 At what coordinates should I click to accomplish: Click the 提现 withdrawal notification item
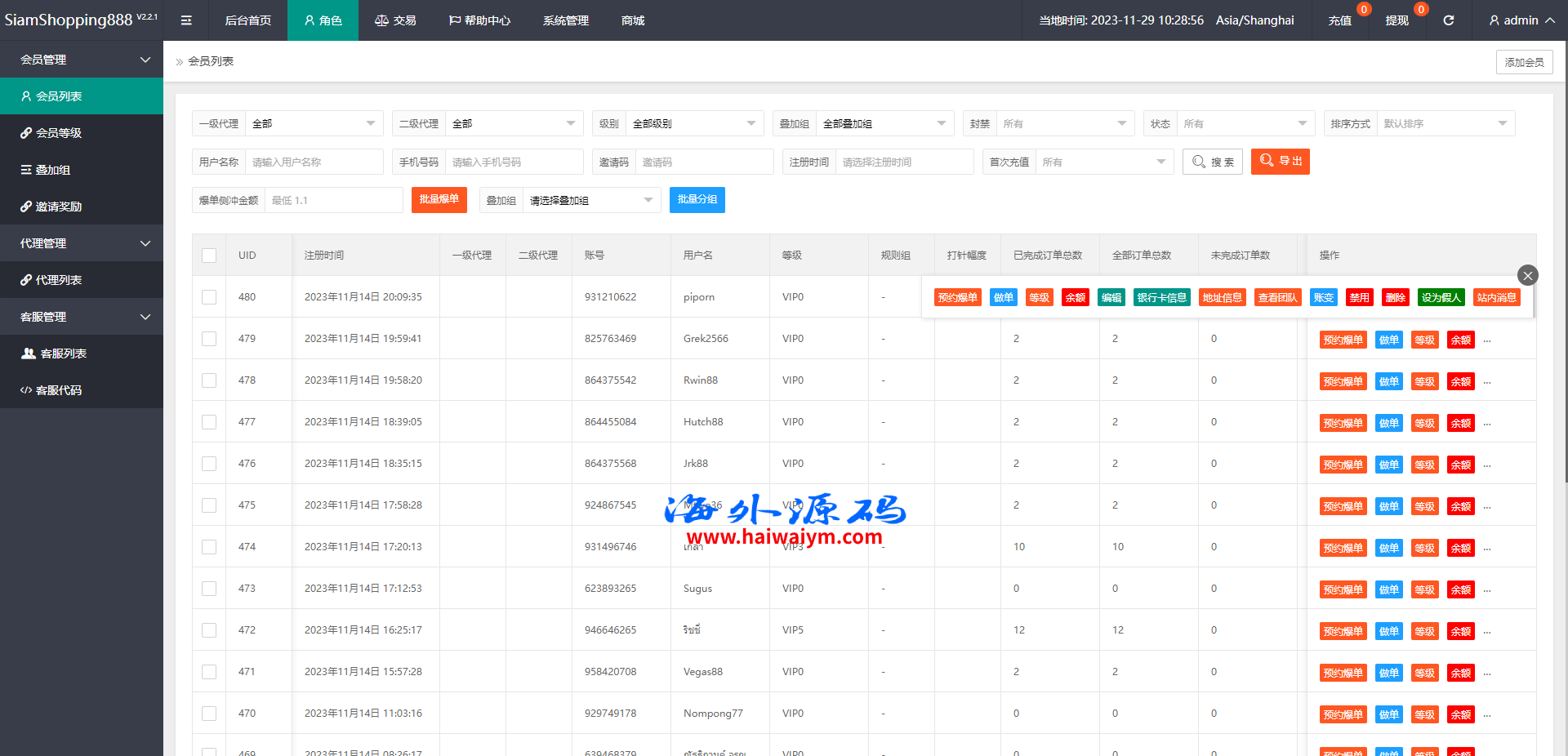pos(1396,20)
